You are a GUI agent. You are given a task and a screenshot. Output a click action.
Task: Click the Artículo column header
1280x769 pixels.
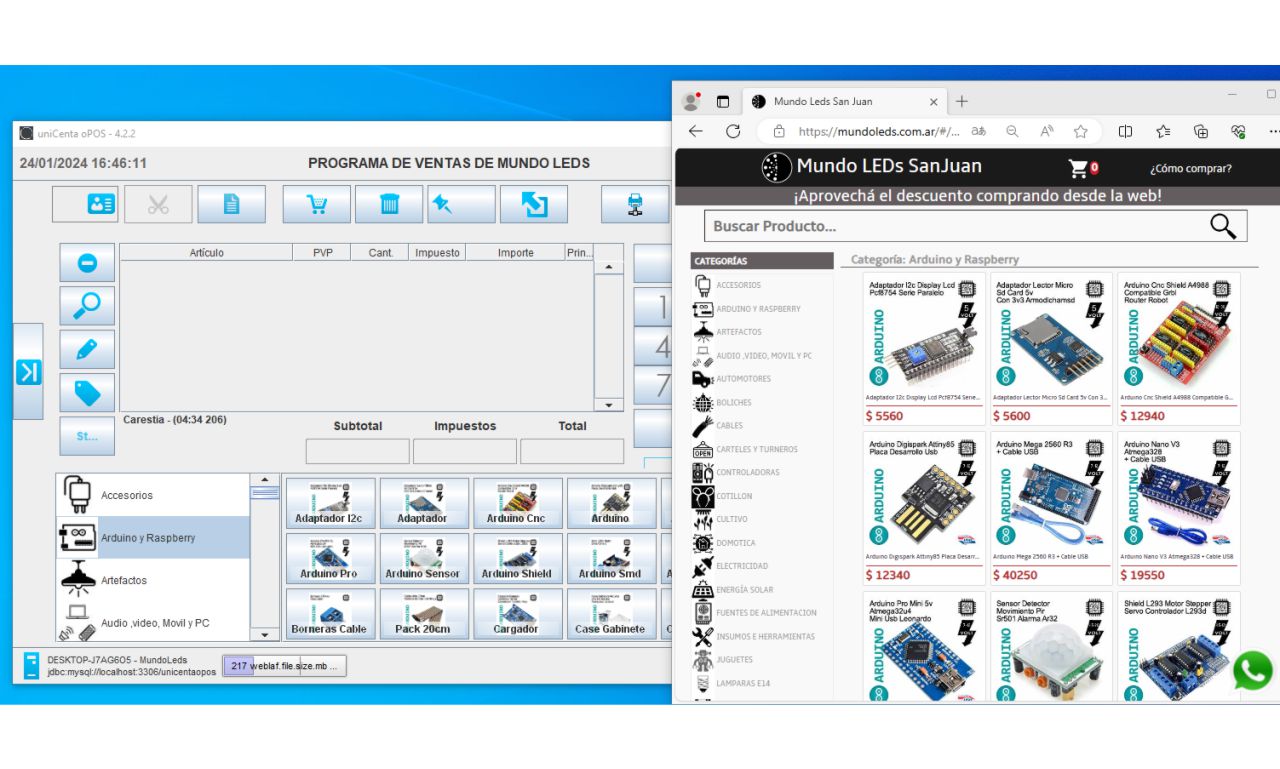[x=207, y=253]
